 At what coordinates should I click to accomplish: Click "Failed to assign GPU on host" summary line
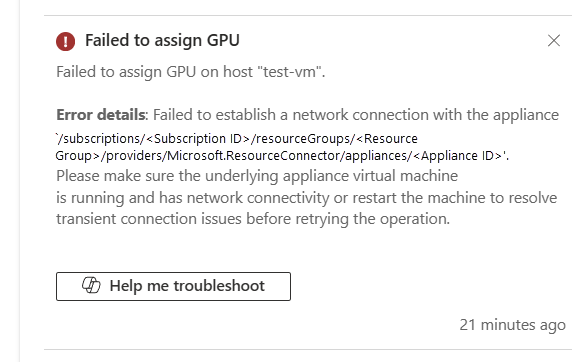[154, 71]
